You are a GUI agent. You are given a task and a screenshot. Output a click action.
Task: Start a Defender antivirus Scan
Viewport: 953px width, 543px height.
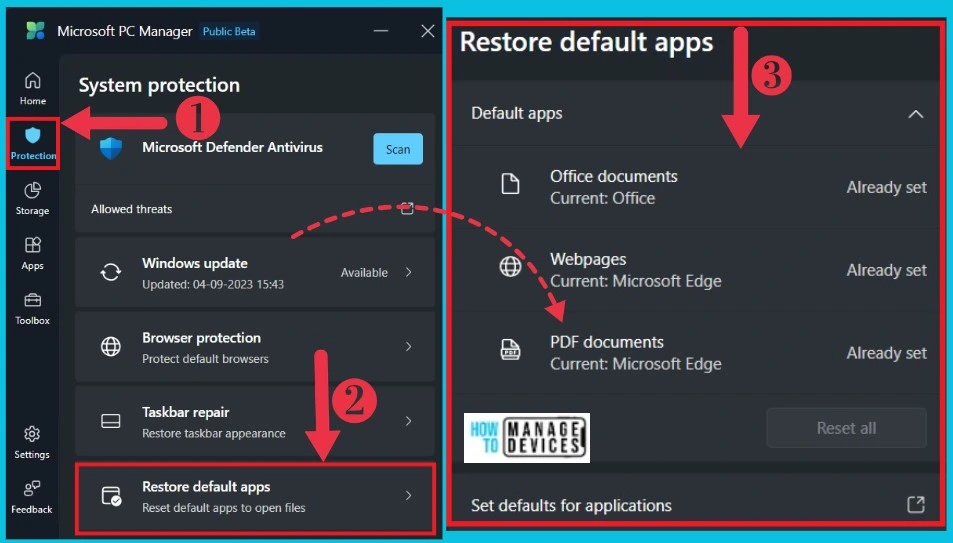(398, 149)
